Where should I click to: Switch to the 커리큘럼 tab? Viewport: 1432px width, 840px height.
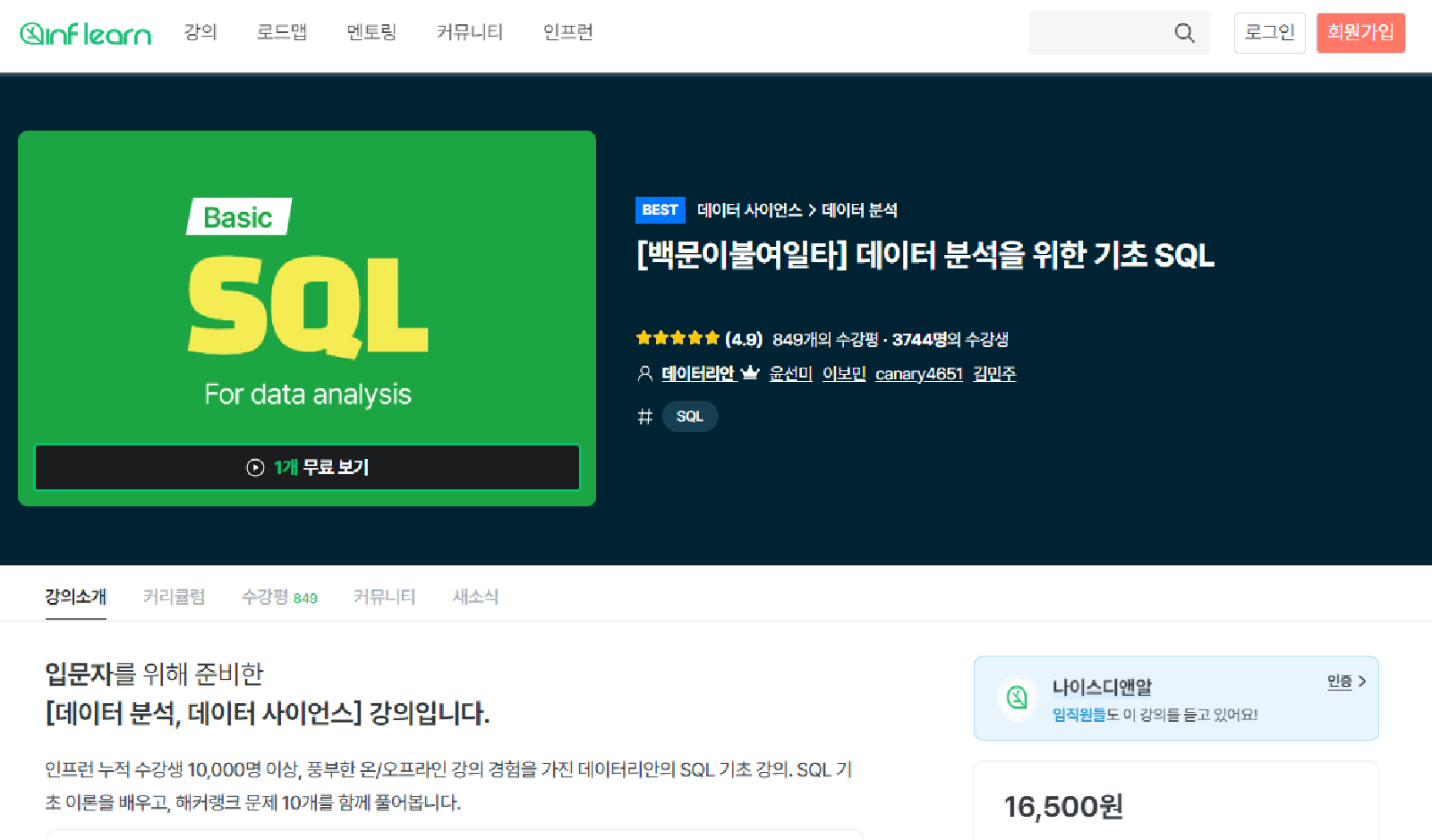[175, 597]
